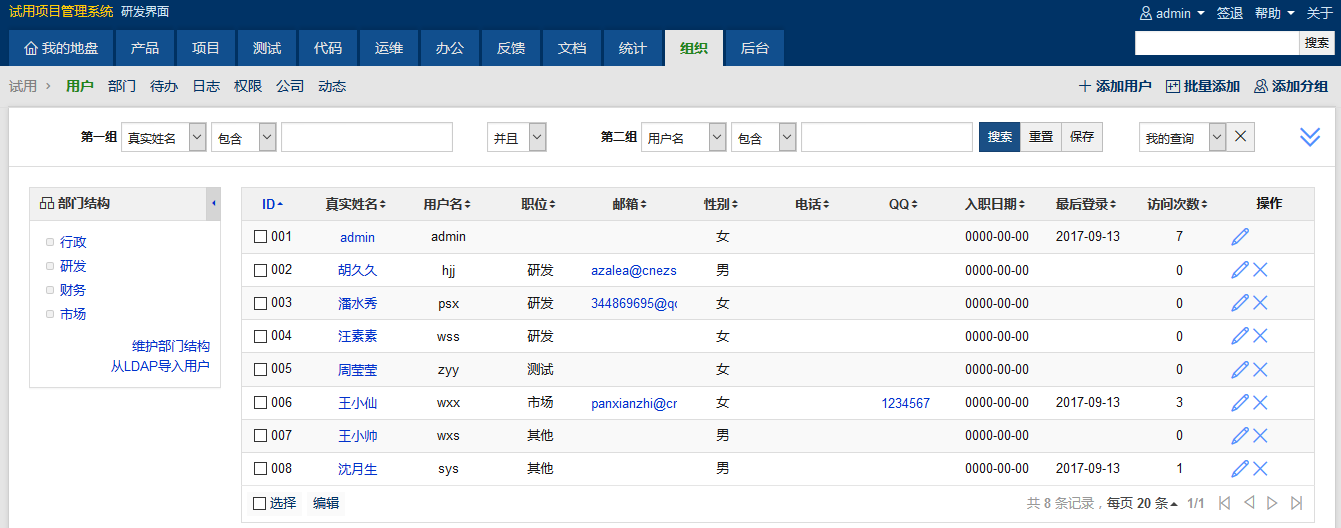1341x528 pixels.
Task: Check the checkbox for user ID 003
Action: [260, 303]
